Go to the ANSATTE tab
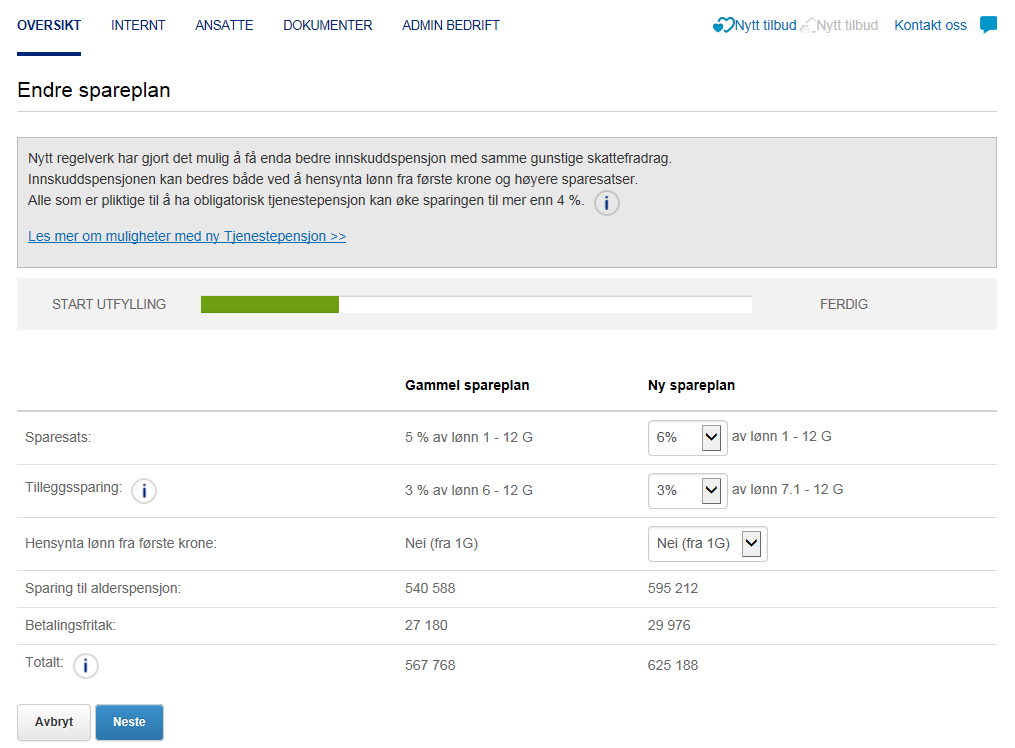 (224, 25)
